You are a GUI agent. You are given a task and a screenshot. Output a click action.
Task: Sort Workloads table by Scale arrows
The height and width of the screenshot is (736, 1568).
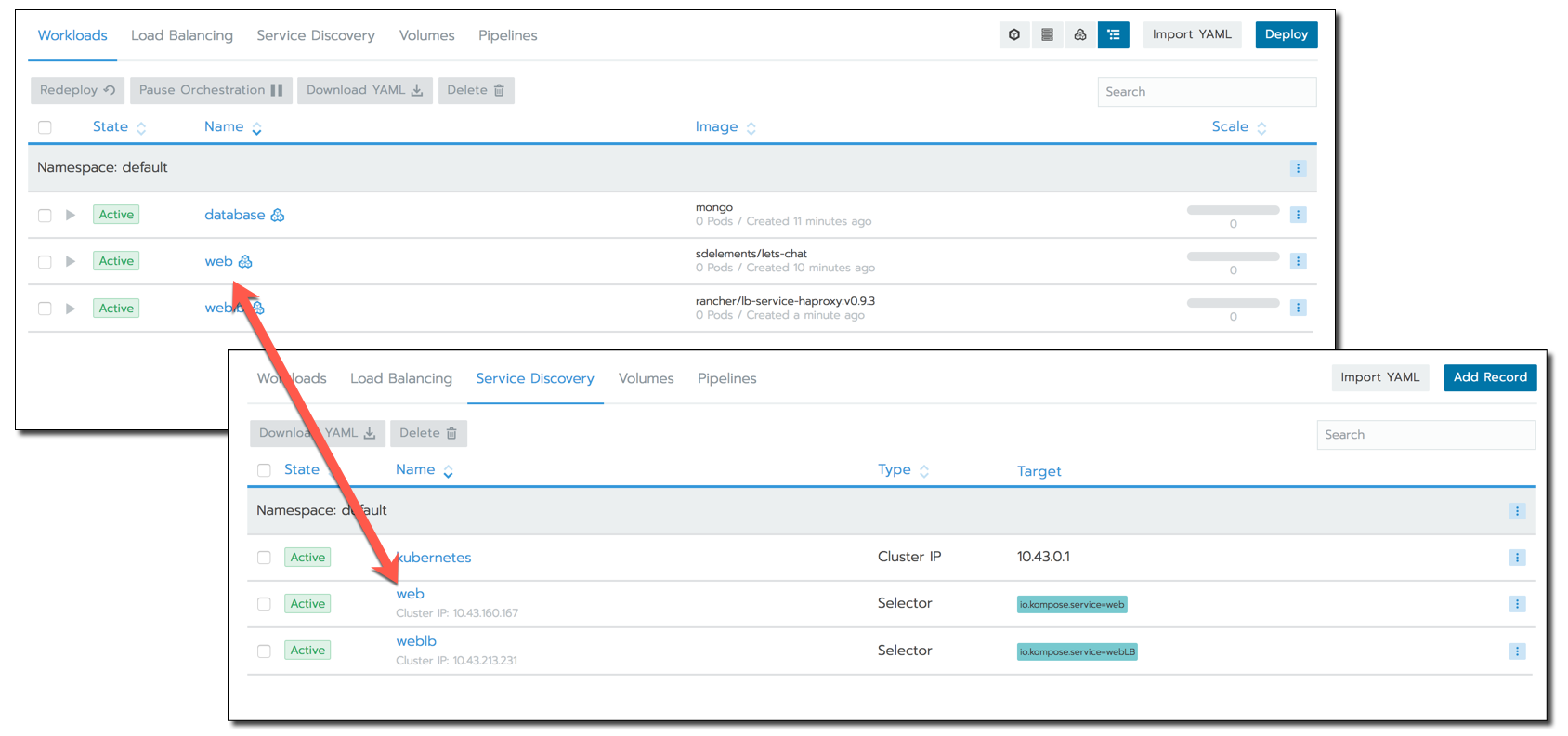pyautogui.click(x=1261, y=128)
